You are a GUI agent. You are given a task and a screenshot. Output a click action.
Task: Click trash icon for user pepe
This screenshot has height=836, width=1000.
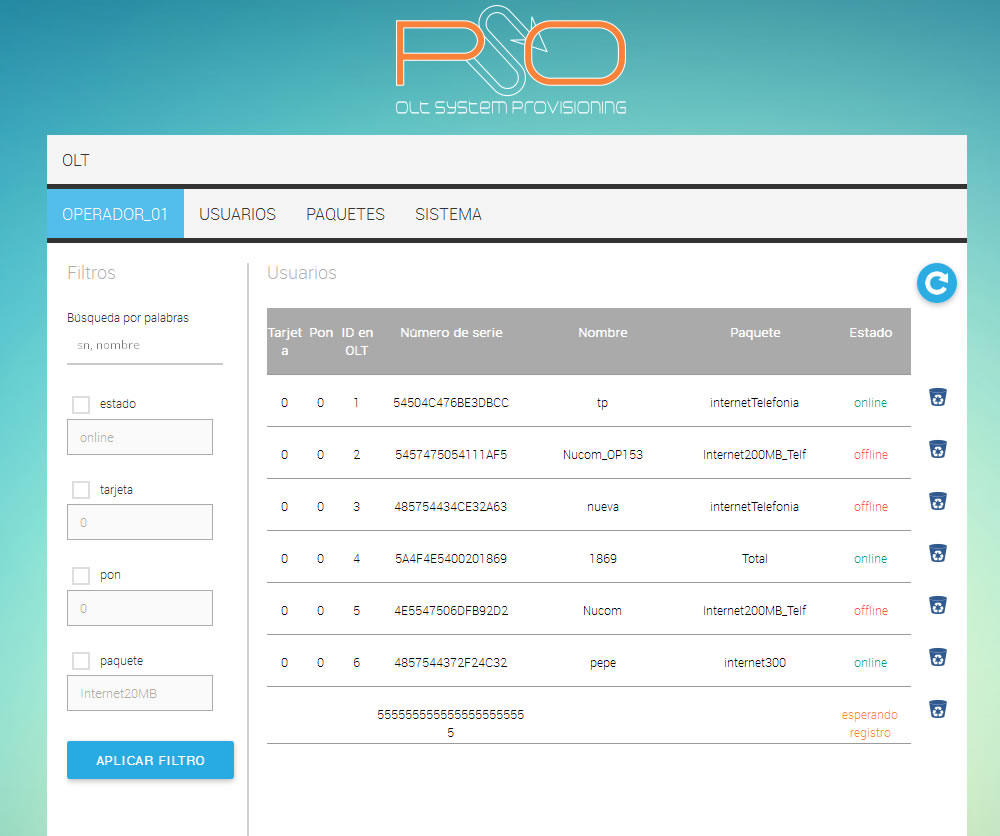[937, 658]
